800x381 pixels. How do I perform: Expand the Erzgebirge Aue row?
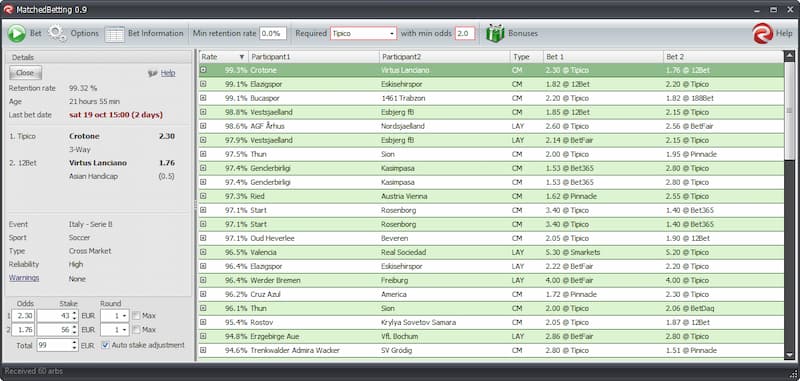(203, 336)
